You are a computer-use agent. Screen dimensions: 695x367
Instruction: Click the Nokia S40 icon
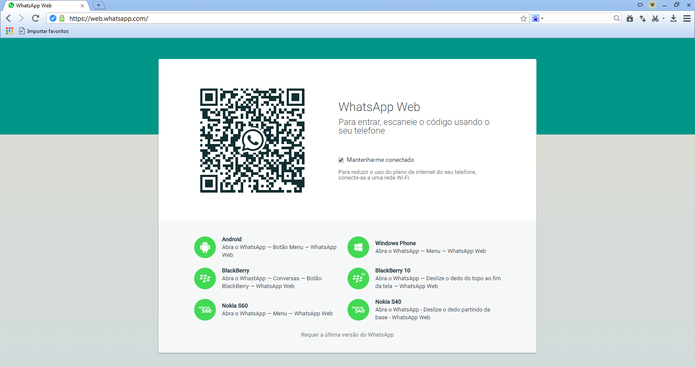pyautogui.click(x=358, y=309)
